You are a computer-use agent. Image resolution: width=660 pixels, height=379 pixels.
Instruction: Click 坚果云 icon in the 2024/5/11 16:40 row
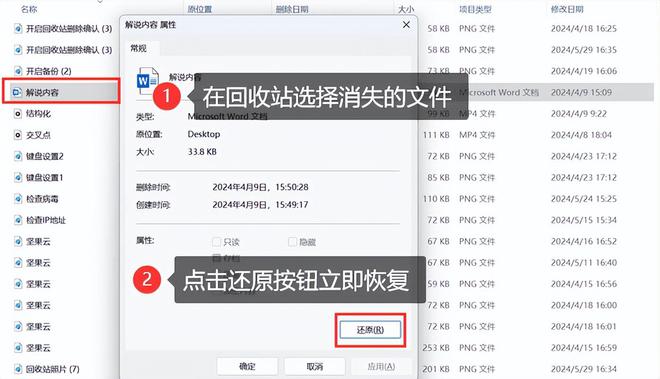pos(18,262)
